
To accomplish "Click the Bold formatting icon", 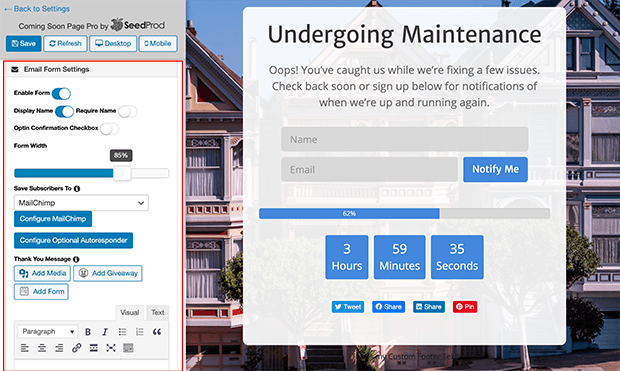I will point(88,331).
